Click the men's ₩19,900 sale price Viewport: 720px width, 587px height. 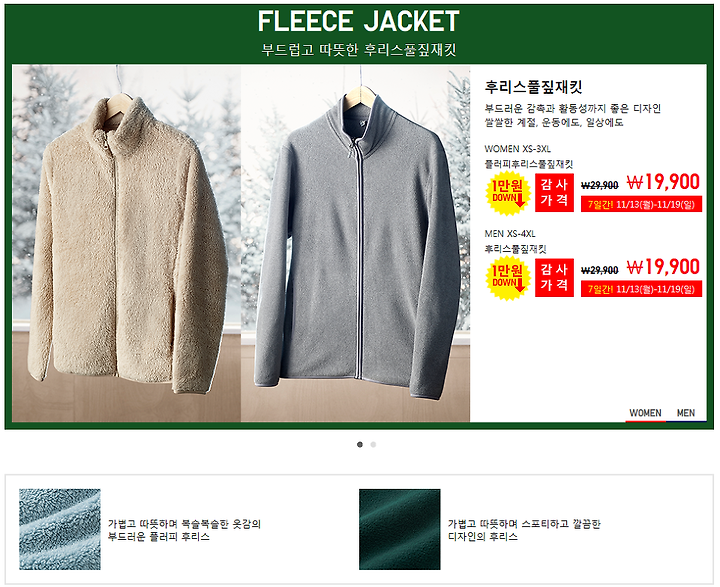pyautogui.click(x=663, y=267)
